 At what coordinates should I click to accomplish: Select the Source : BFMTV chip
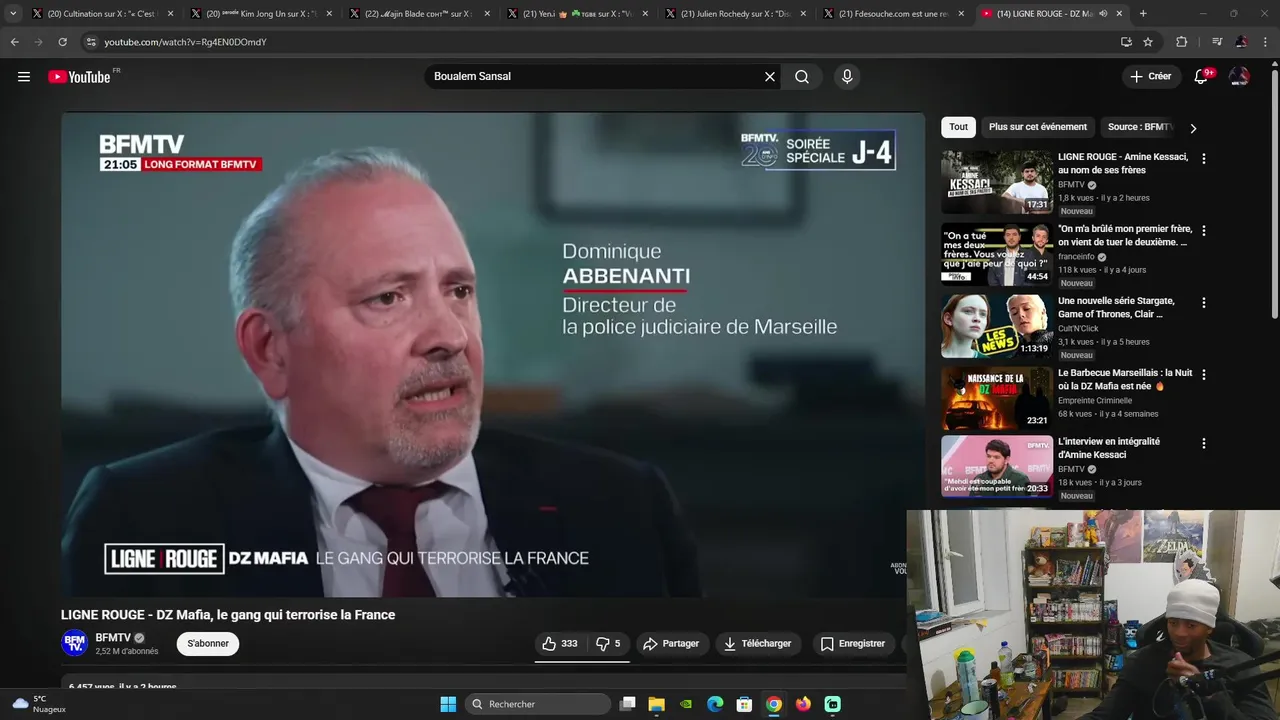(1140, 127)
